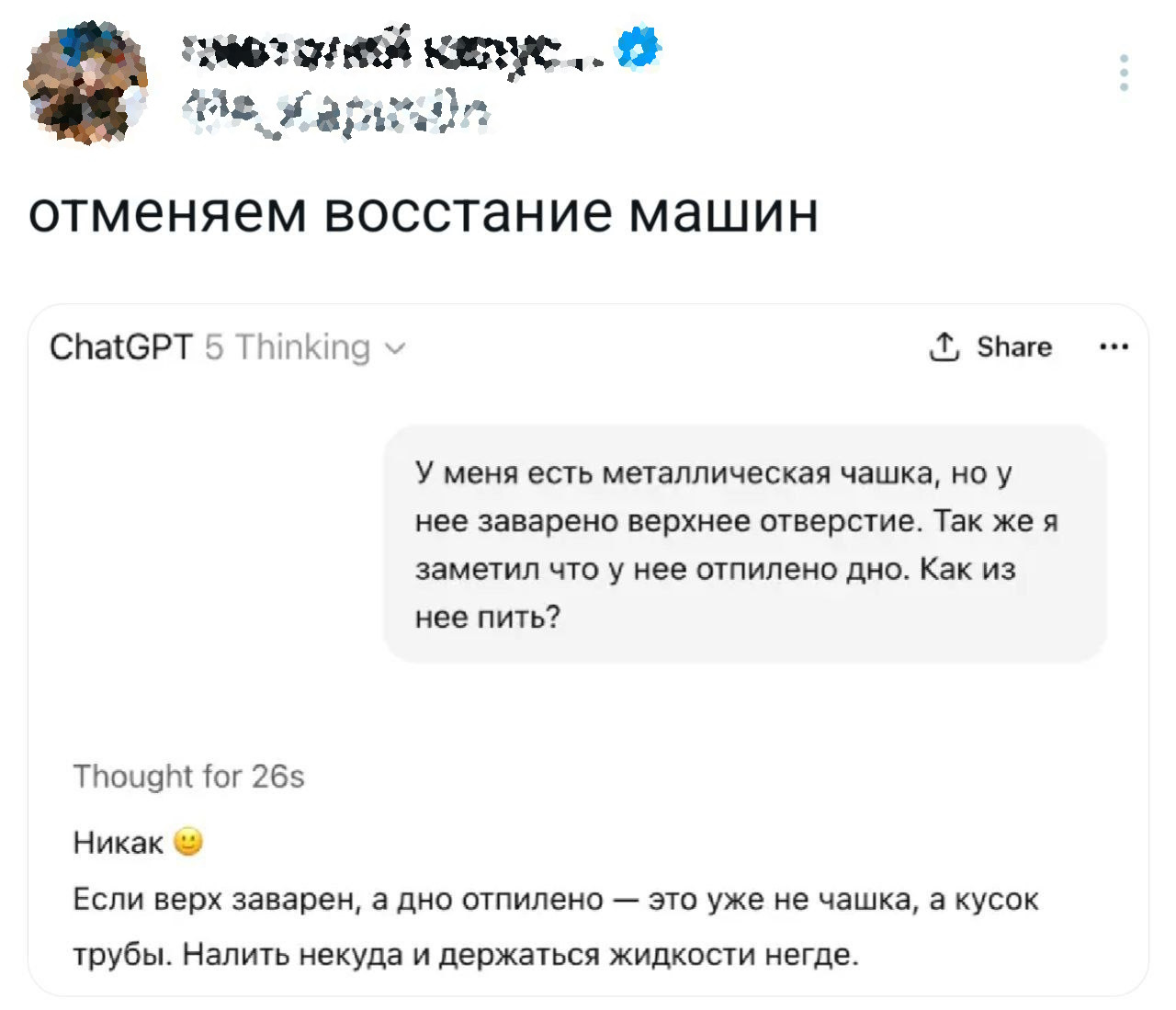Open the 5 Thinking model selector
Image resolution: width=1176 pixels, height=1010 pixels.
click(x=288, y=347)
